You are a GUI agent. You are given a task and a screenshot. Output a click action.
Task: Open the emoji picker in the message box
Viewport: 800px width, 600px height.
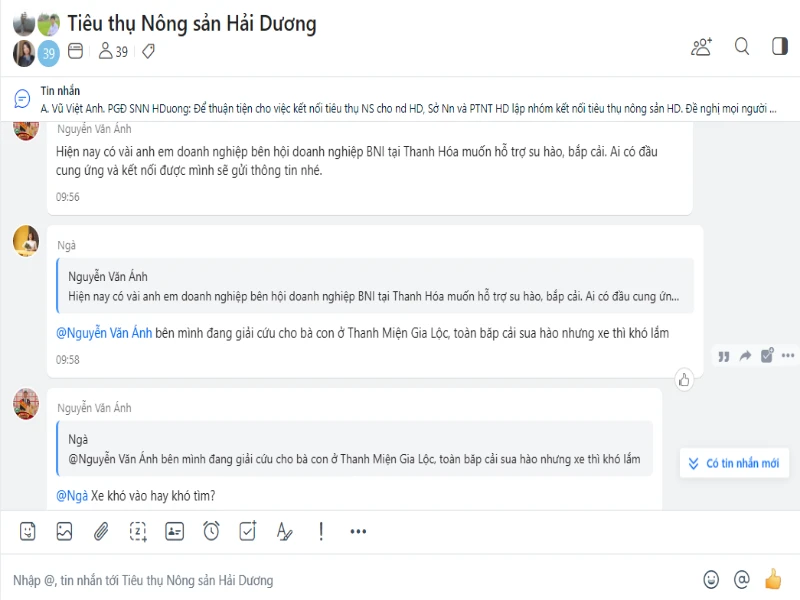point(711,579)
